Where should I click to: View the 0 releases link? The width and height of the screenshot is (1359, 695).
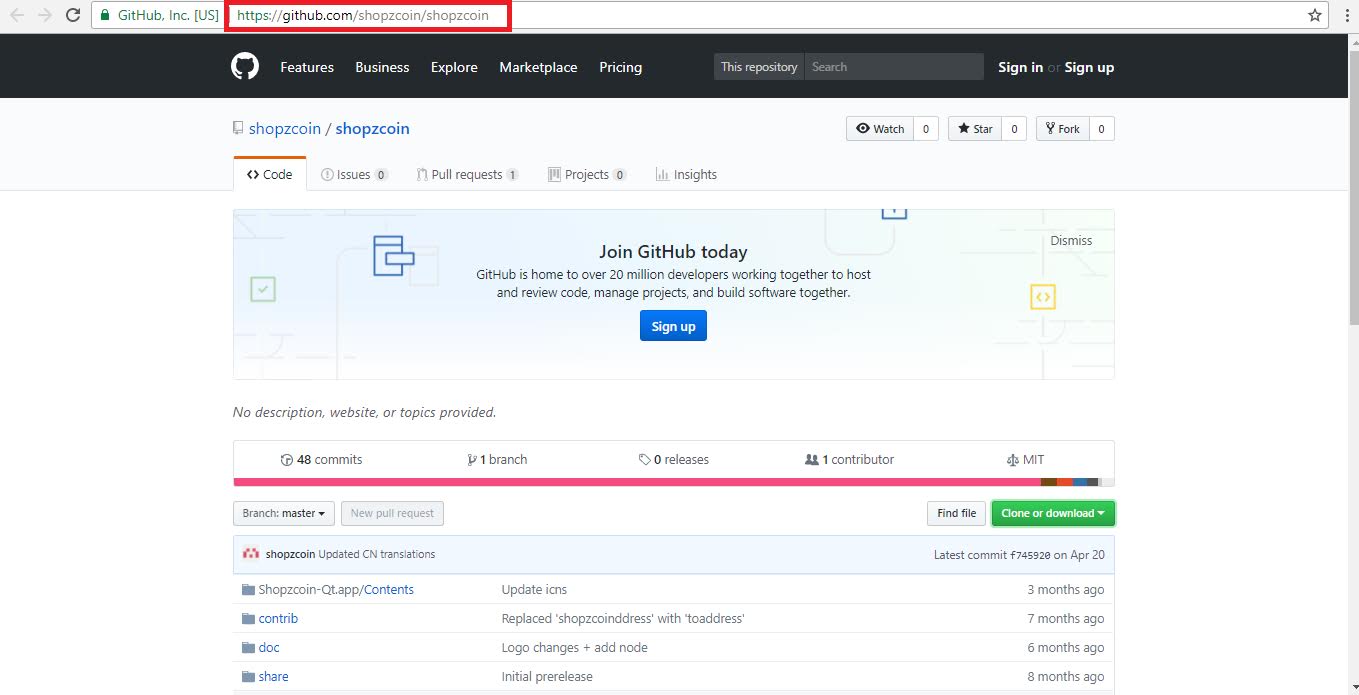click(x=674, y=459)
